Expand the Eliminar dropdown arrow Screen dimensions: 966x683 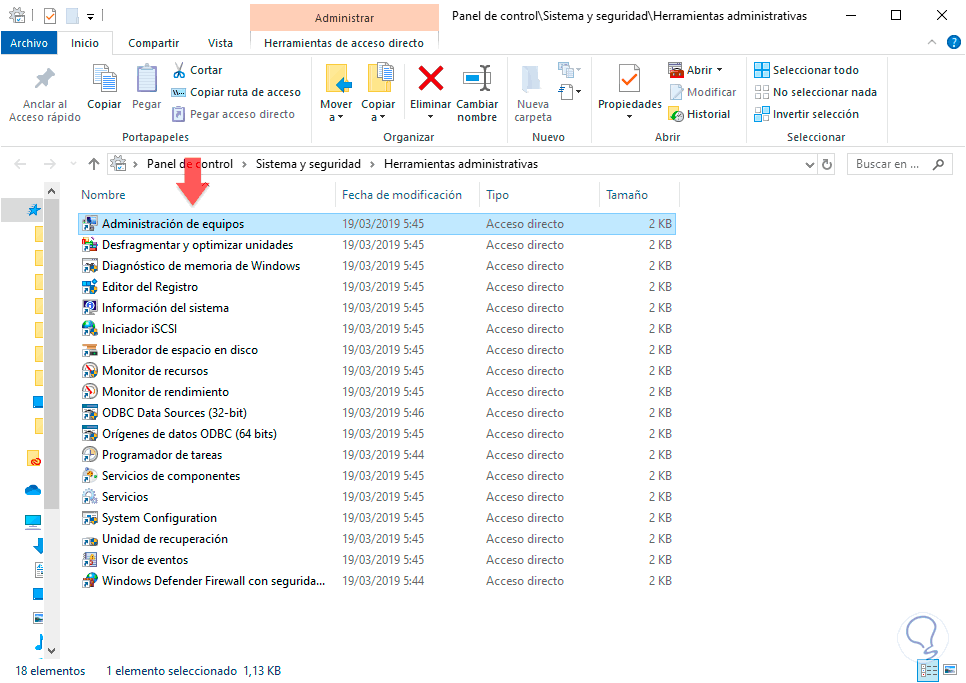[431, 117]
